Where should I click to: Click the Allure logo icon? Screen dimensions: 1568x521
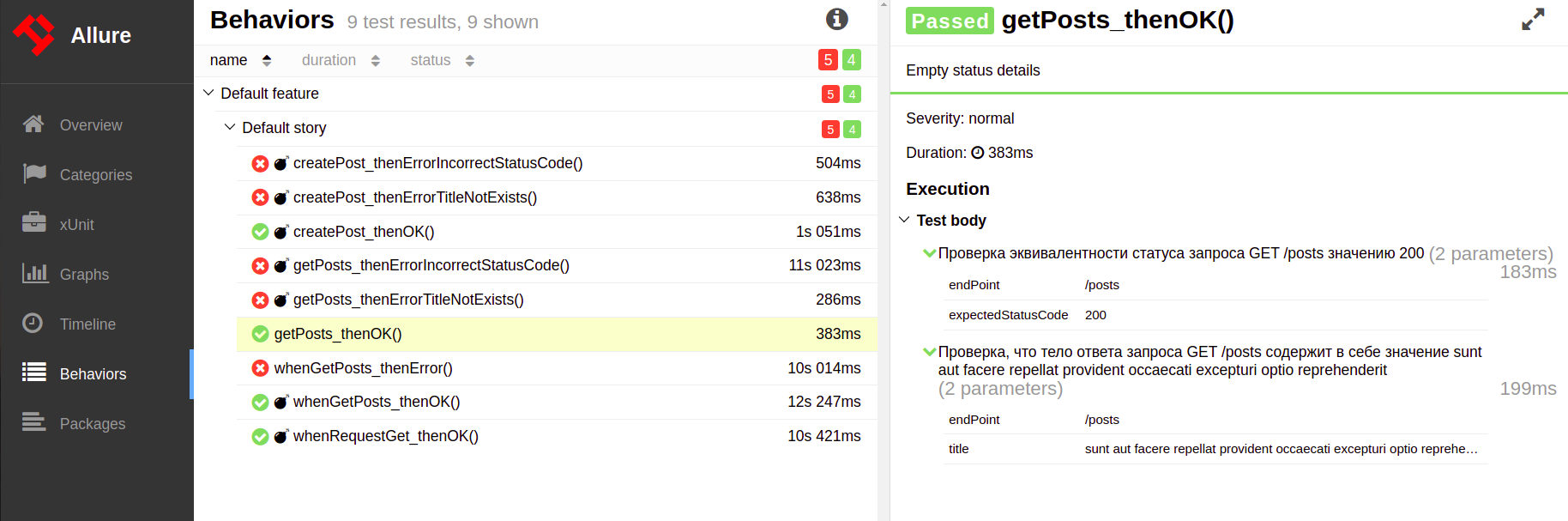pyautogui.click(x=34, y=35)
